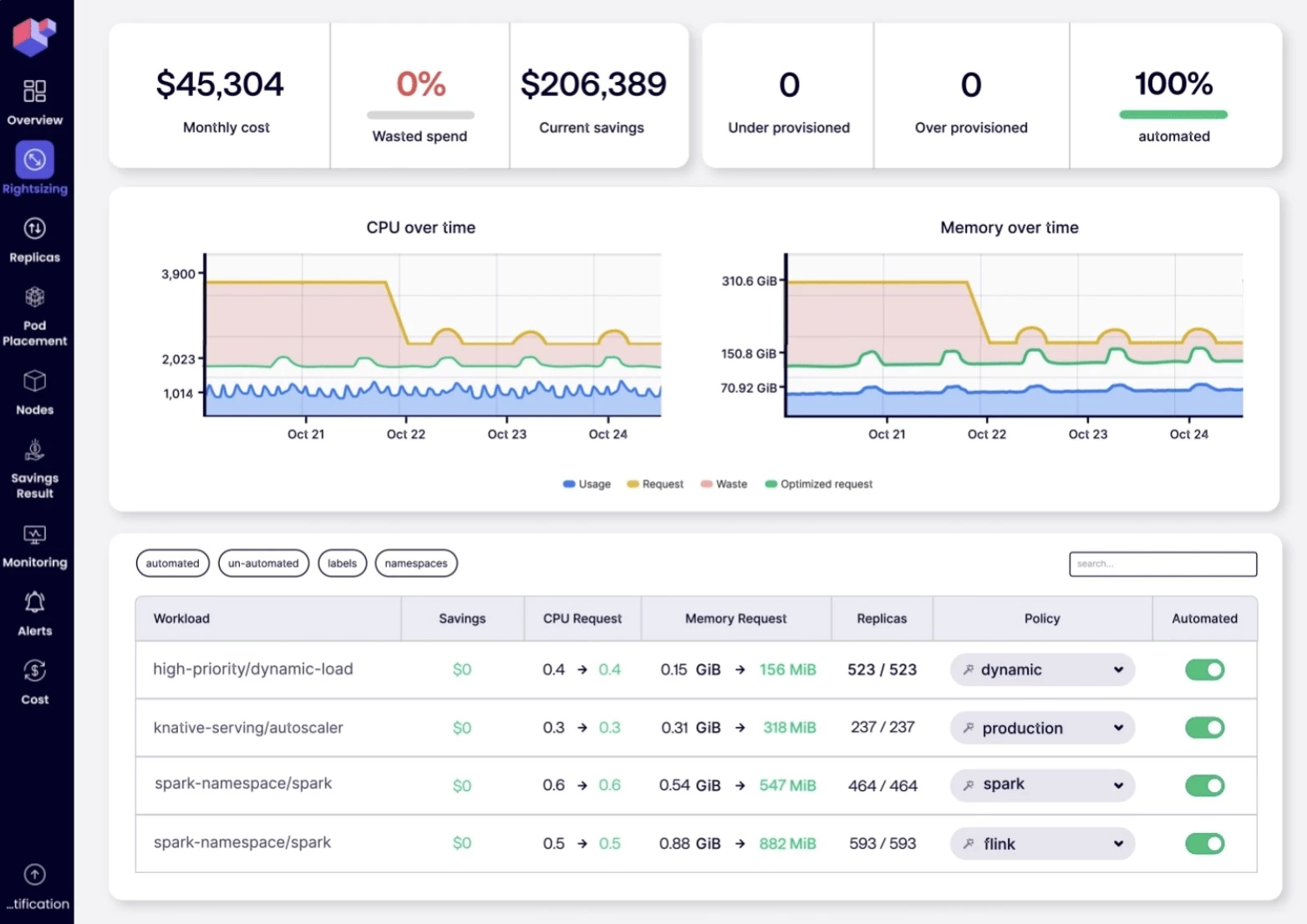Image resolution: width=1307 pixels, height=924 pixels.
Task: Sort by Savings column header
Action: 462,618
